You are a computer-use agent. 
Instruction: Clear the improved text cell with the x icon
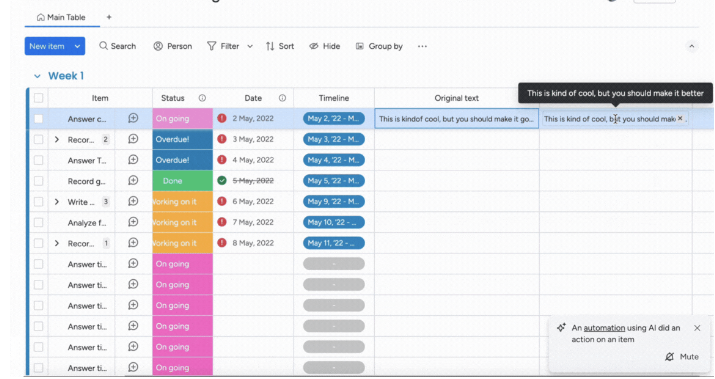coord(680,118)
